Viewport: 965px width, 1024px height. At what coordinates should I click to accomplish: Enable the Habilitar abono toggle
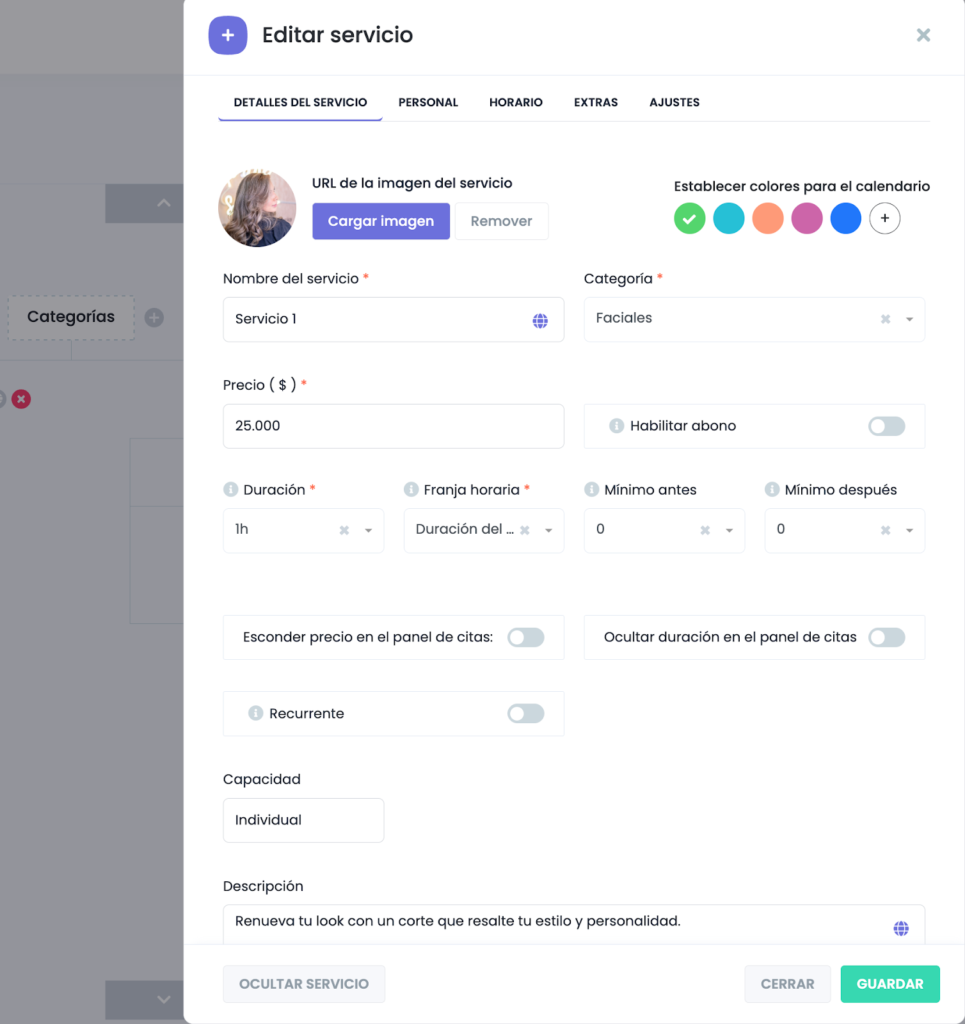coord(886,427)
